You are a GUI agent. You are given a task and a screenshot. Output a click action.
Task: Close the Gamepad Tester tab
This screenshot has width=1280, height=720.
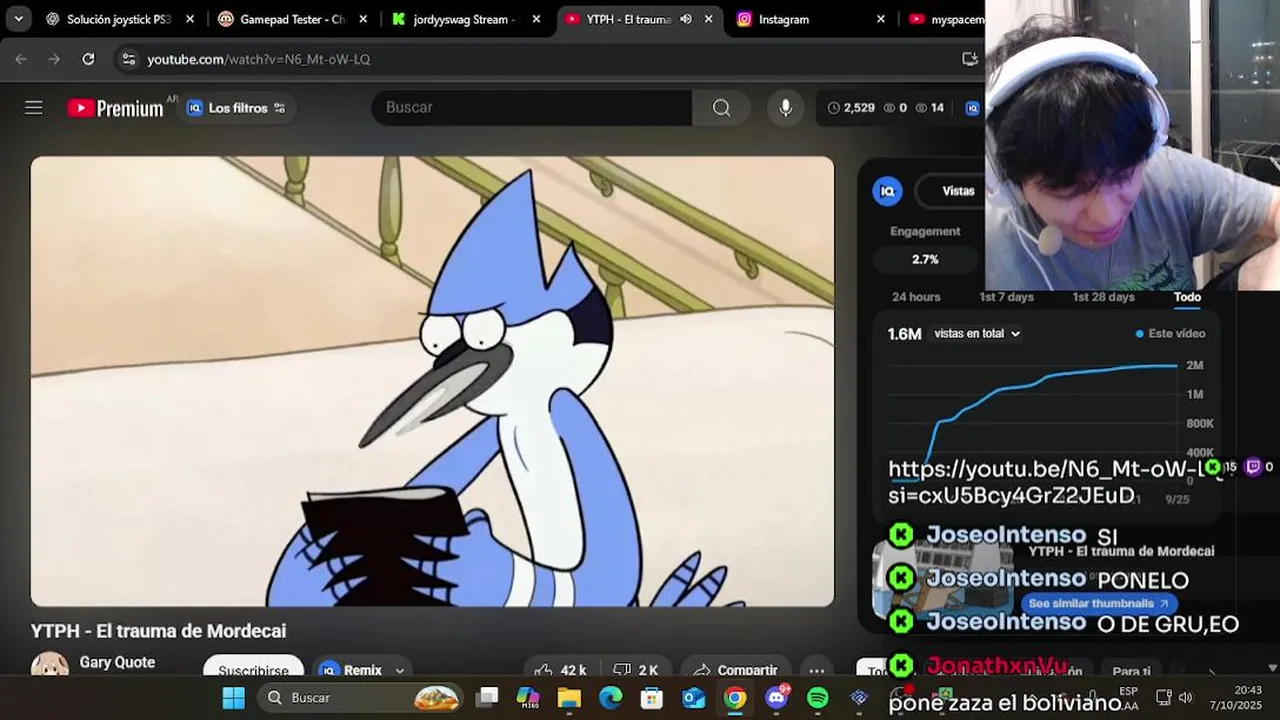[363, 19]
